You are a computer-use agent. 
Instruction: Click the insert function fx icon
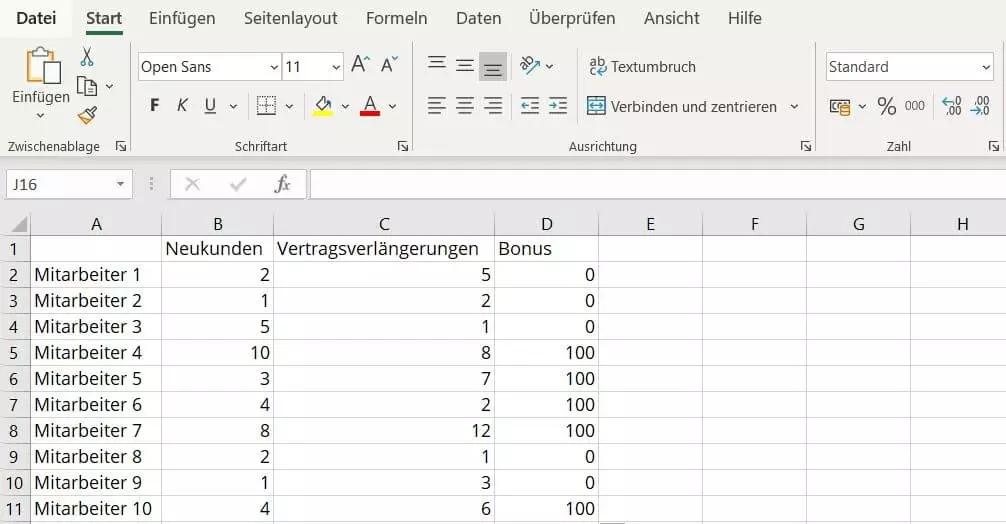(282, 184)
